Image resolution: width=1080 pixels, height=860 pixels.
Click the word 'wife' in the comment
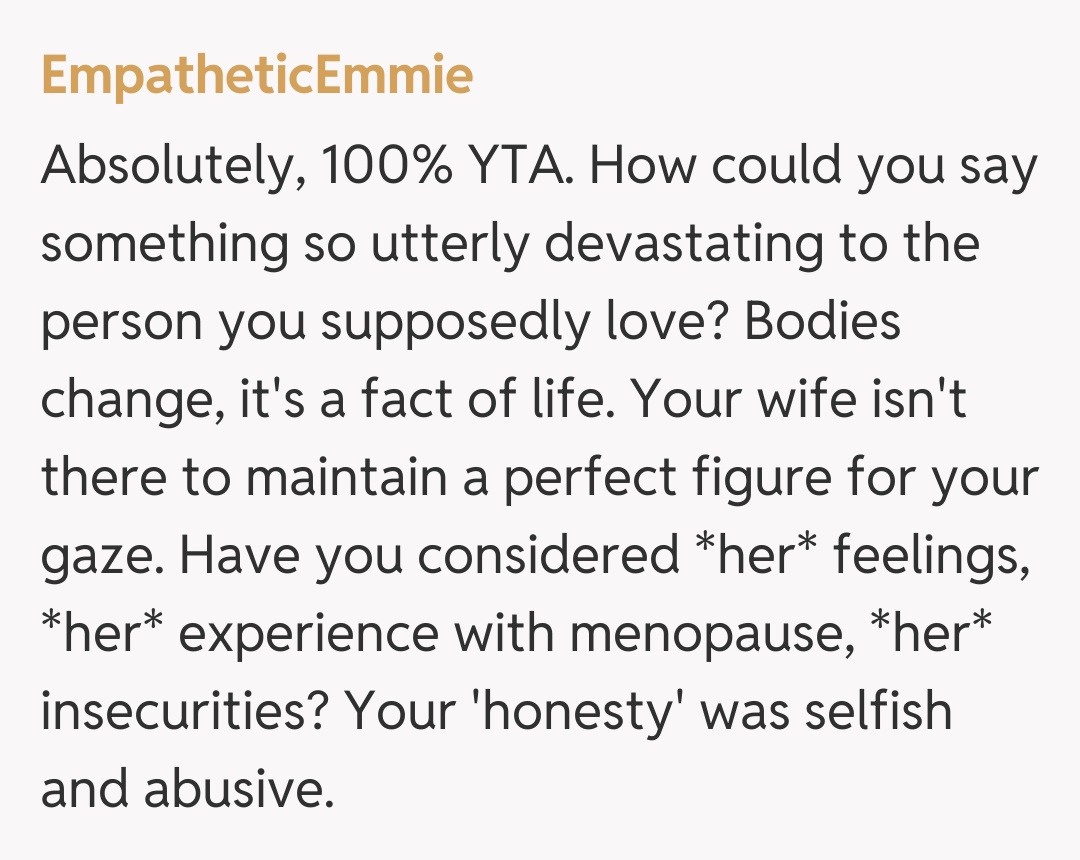(826, 400)
